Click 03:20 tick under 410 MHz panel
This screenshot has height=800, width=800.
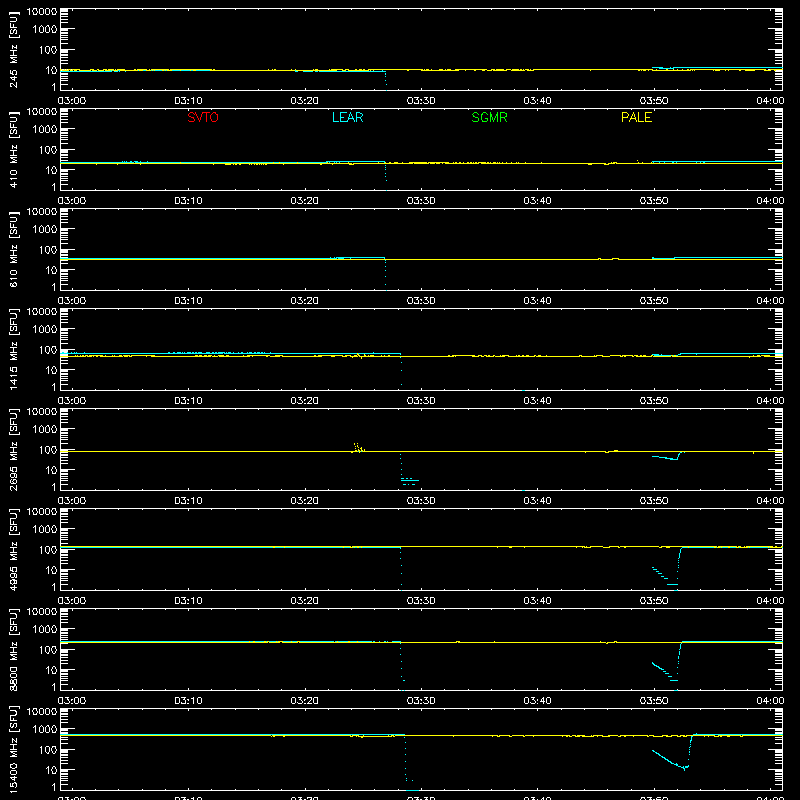click(x=305, y=201)
